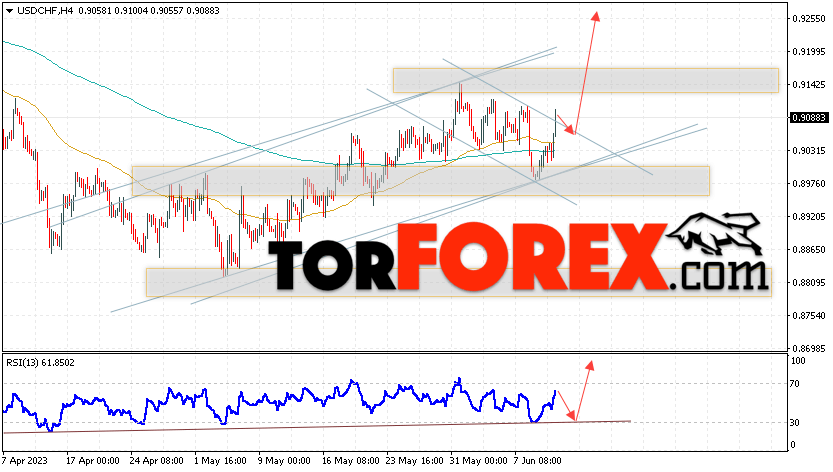This screenshot has height=472, width=833.
Task: Select RSI scale level 100
Action: click(798, 361)
